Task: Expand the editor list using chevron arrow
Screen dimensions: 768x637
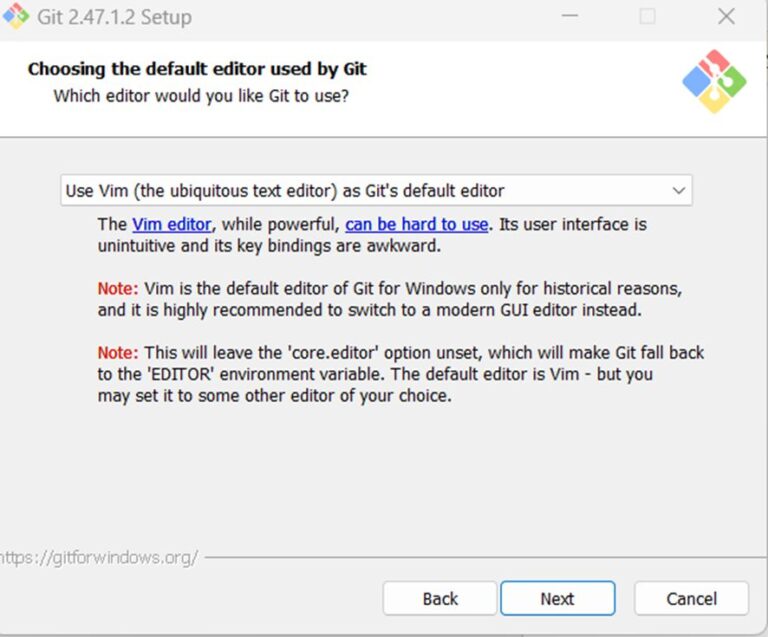Action: [x=679, y=190]
